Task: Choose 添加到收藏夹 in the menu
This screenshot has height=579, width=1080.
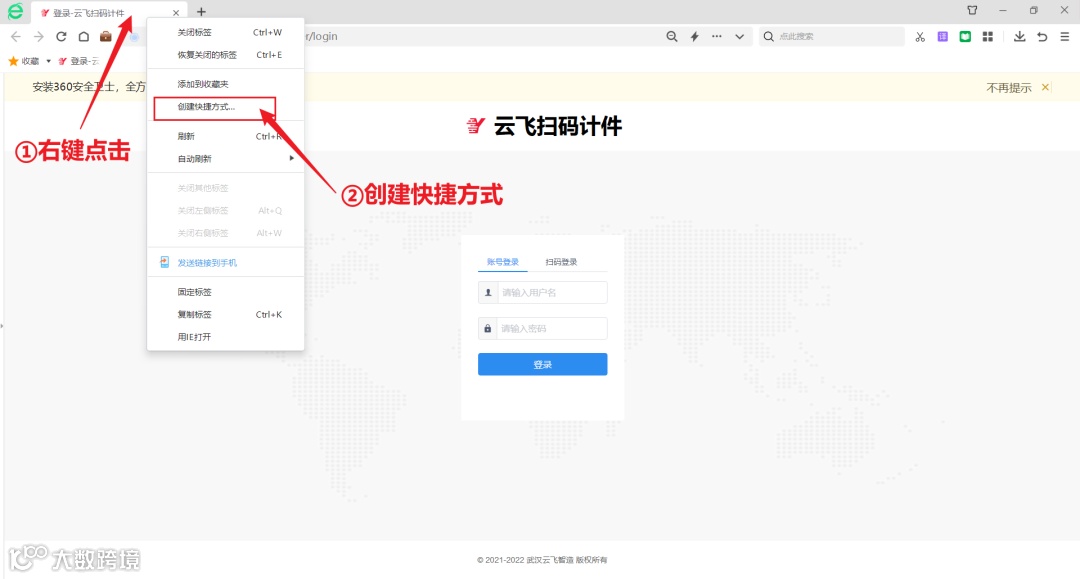Action: coord(225,84)
